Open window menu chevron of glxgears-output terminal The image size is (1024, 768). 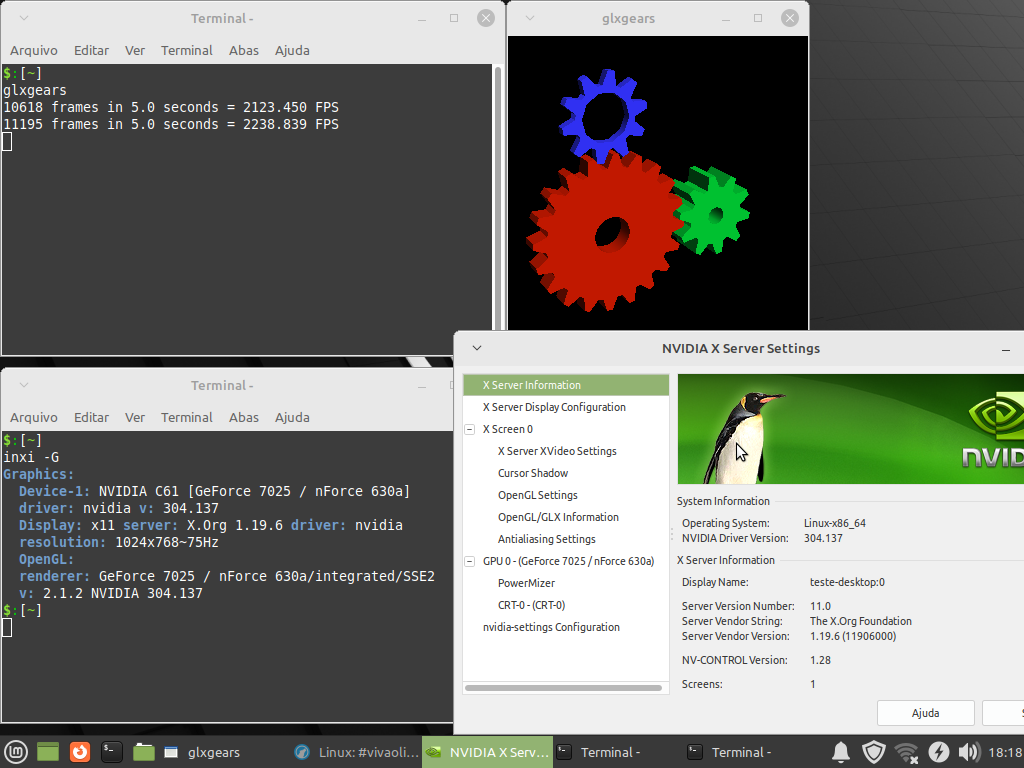[x=24, y=18]
